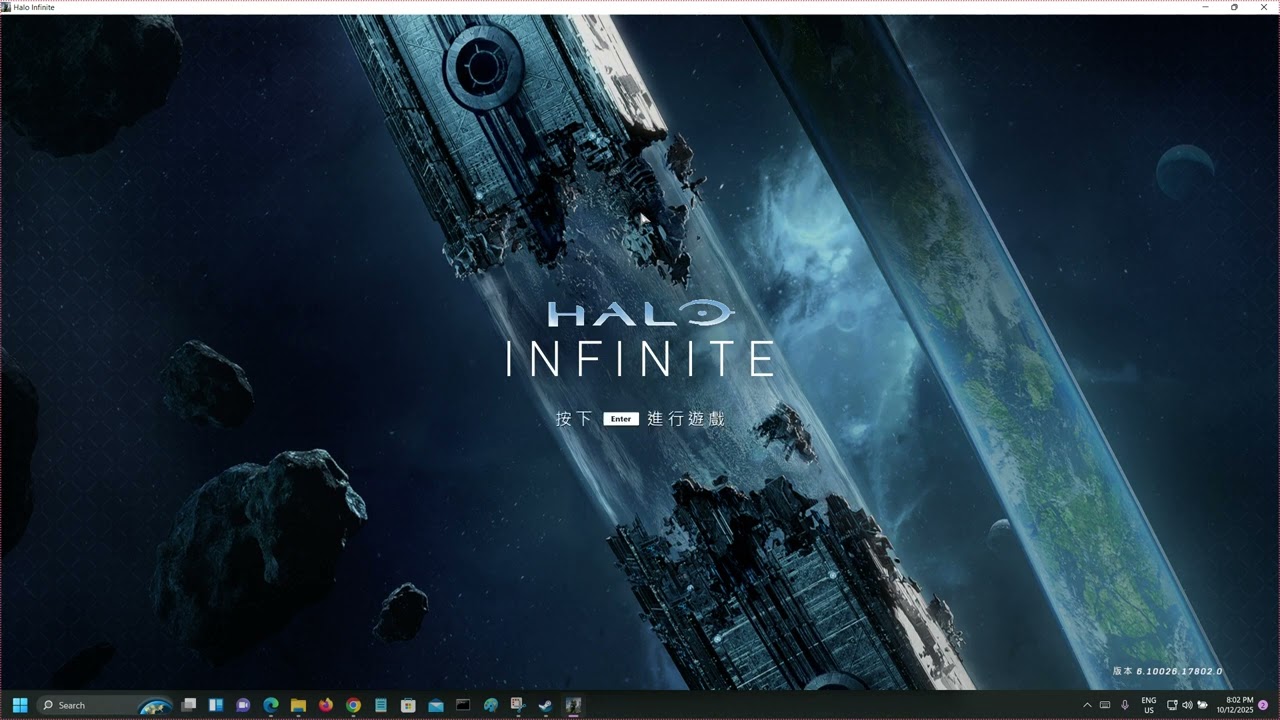
Task: Minimize the Halo Infinite window
Action: tap(1206, 7)
